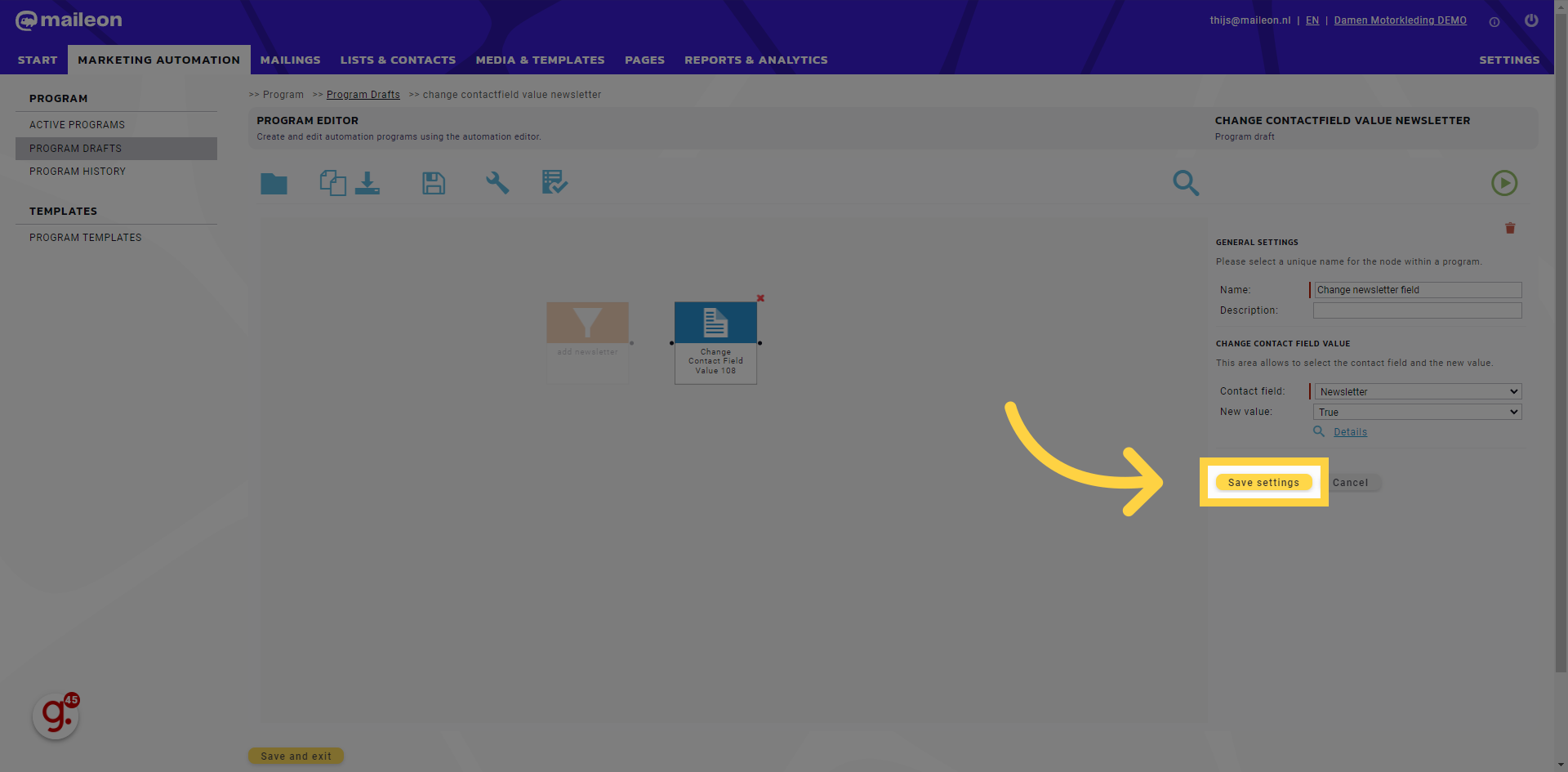Open the wrench program settings icon

coord(497,182)
